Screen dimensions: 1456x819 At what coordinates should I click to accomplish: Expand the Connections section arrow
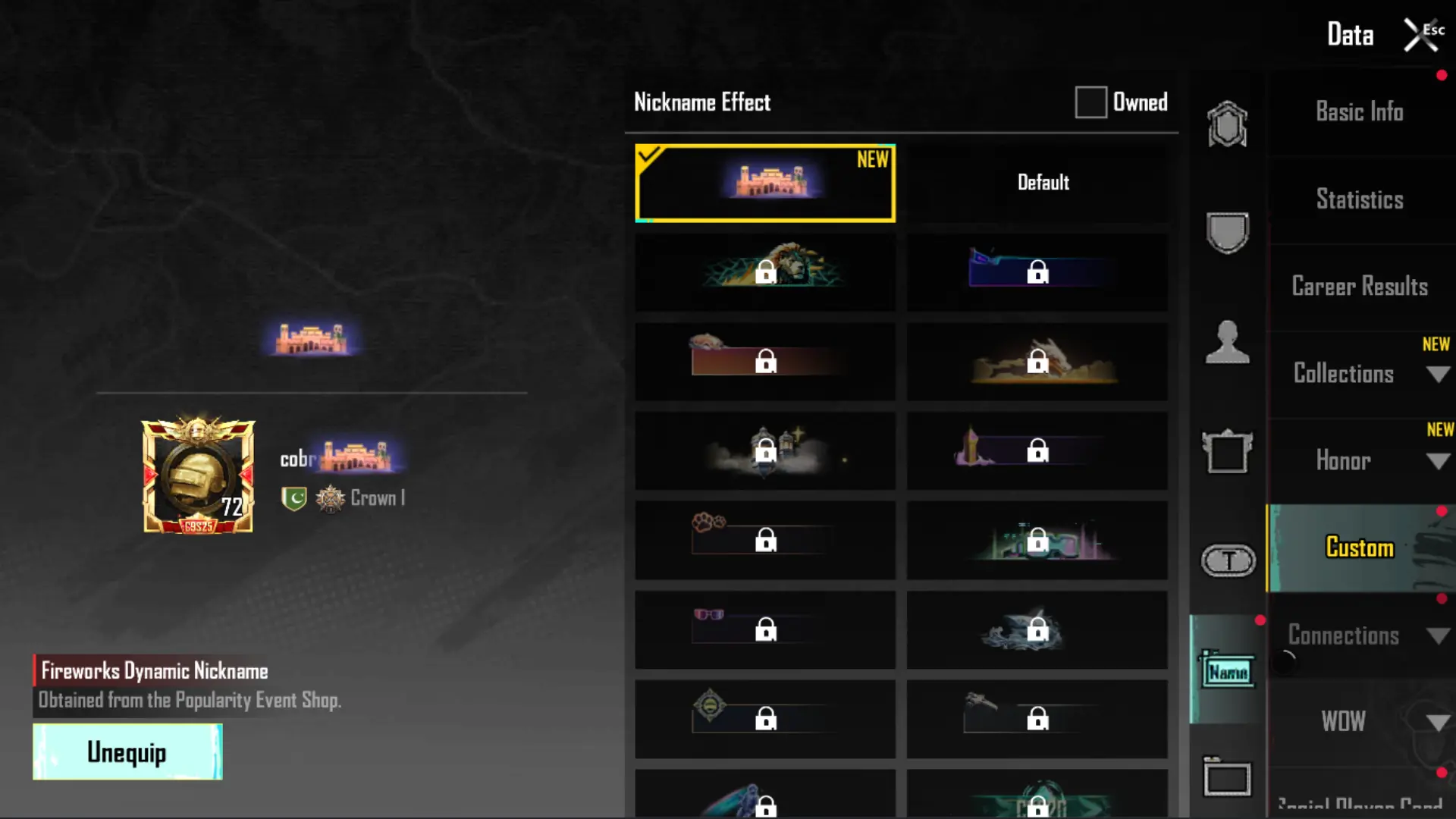tap(1438, 636)
